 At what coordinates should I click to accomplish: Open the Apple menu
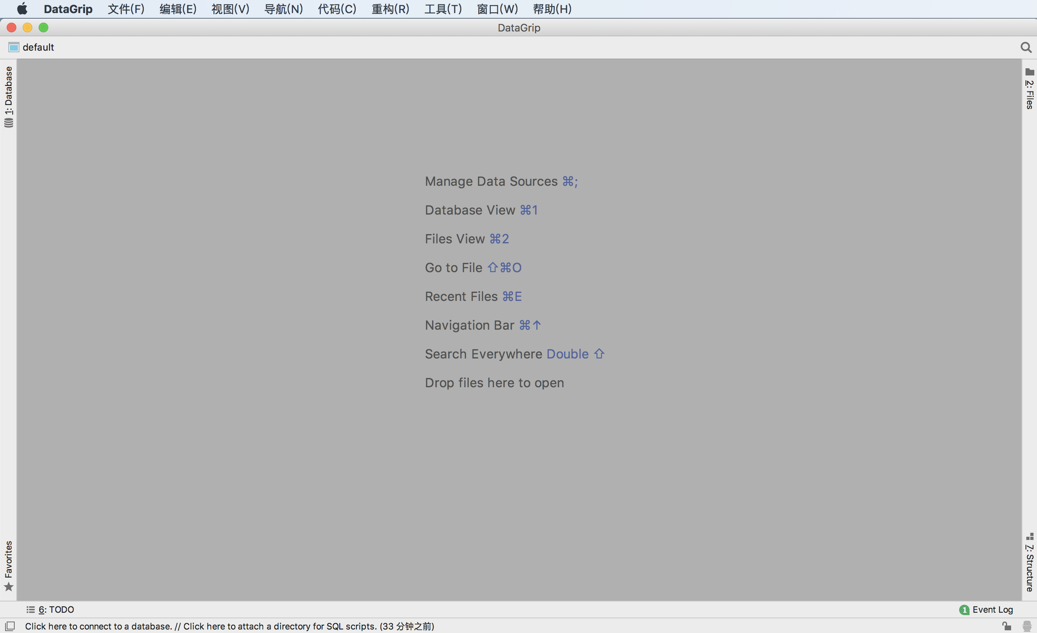[22, 9]
